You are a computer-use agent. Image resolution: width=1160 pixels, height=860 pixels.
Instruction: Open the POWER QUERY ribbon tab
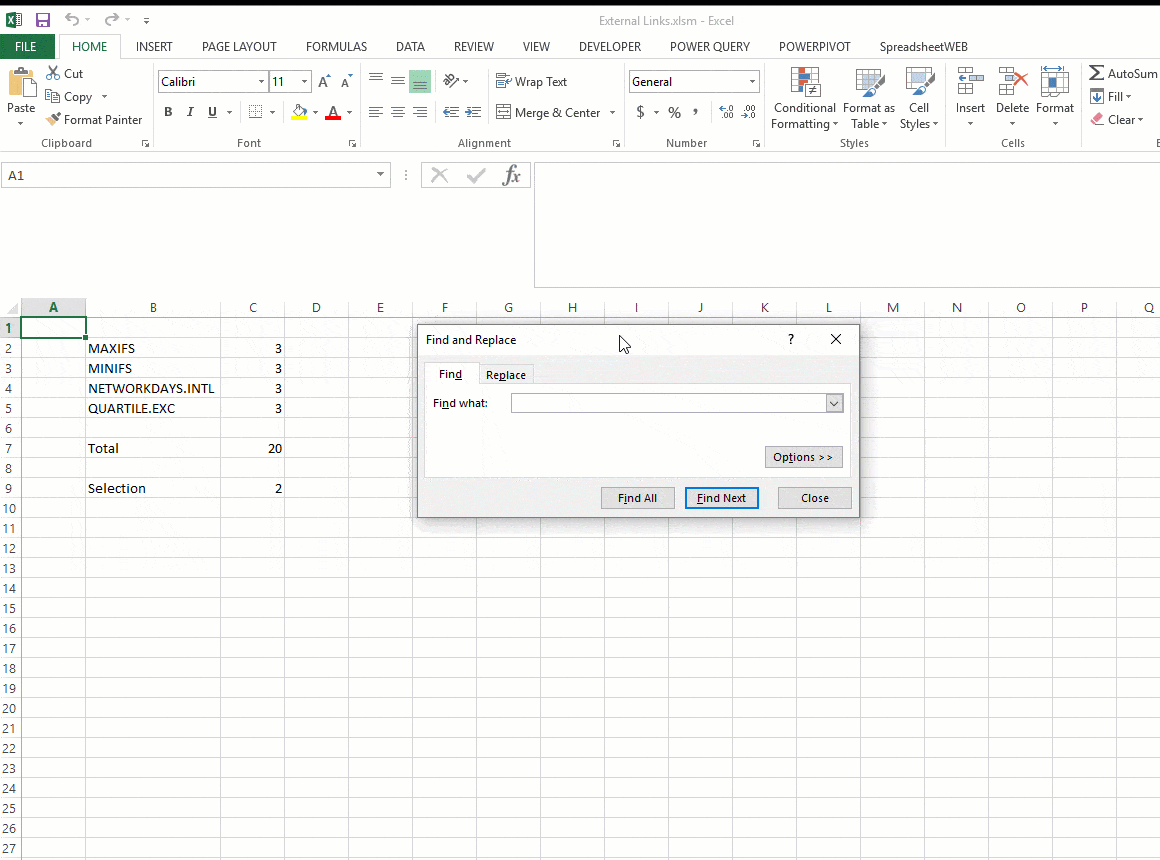pos(709,46)
